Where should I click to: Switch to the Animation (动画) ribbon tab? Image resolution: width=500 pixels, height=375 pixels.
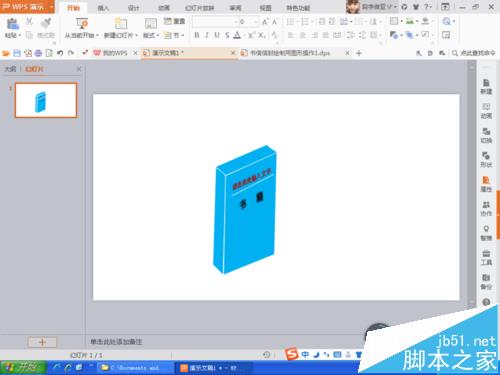pos(163,8)
